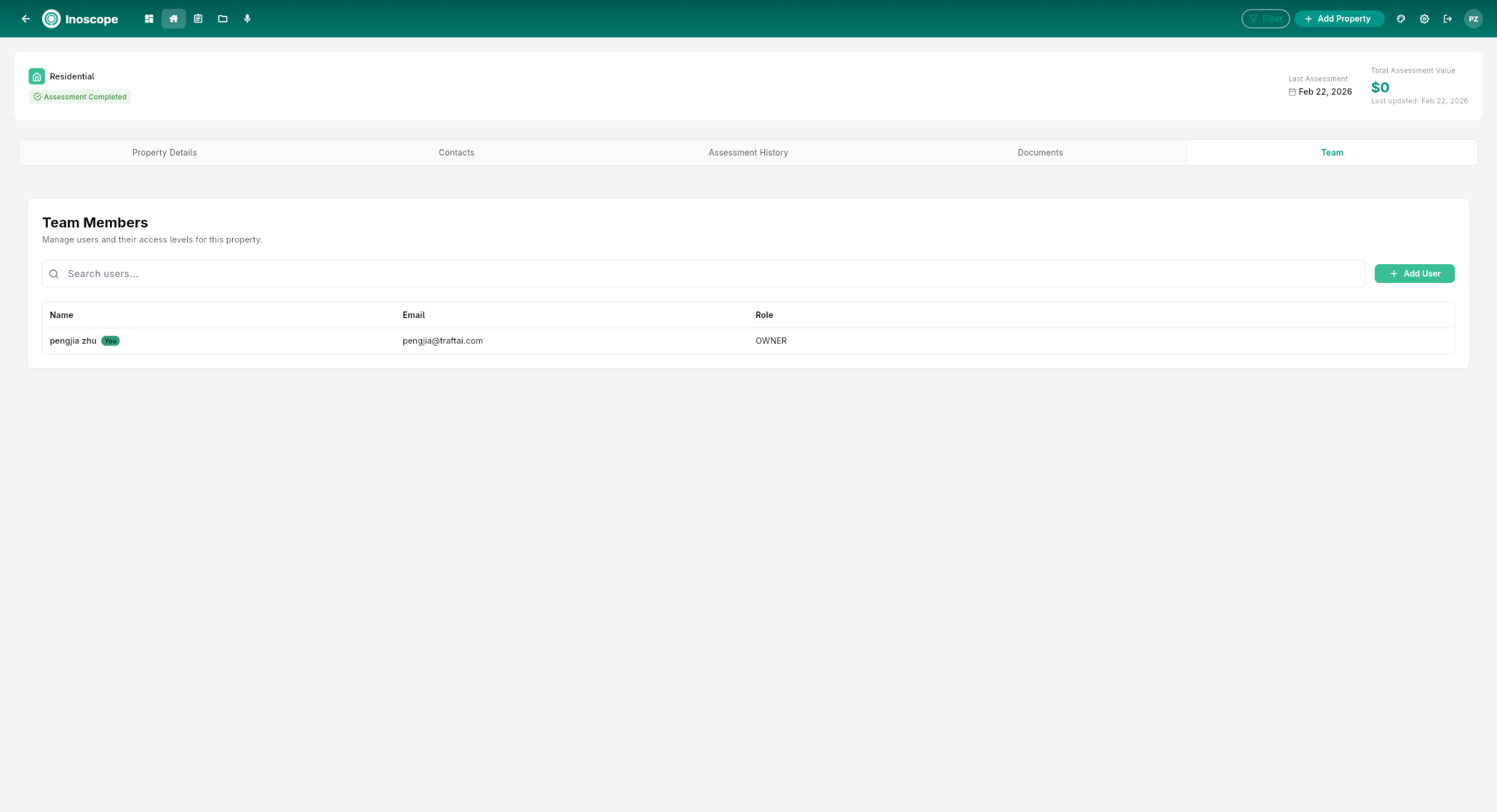Switch to the Contacts tab

(457, 152)
